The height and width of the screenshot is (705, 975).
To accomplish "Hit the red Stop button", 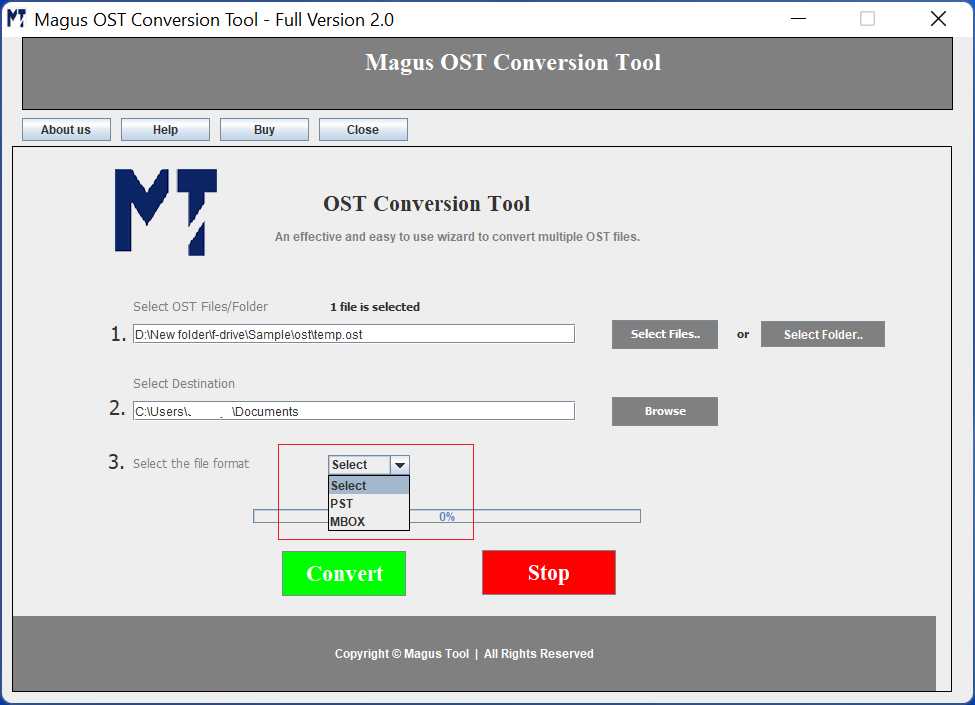I will [548, 573].
